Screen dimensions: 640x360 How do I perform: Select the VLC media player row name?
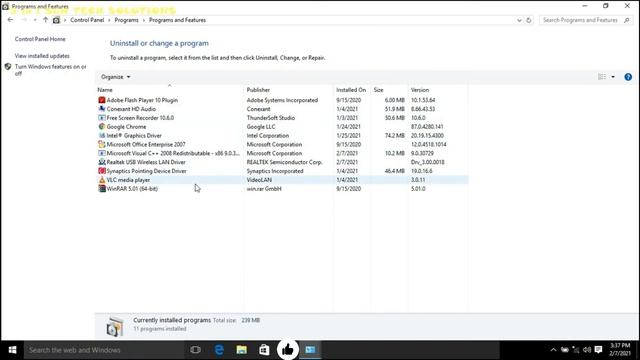click(128, 180)
